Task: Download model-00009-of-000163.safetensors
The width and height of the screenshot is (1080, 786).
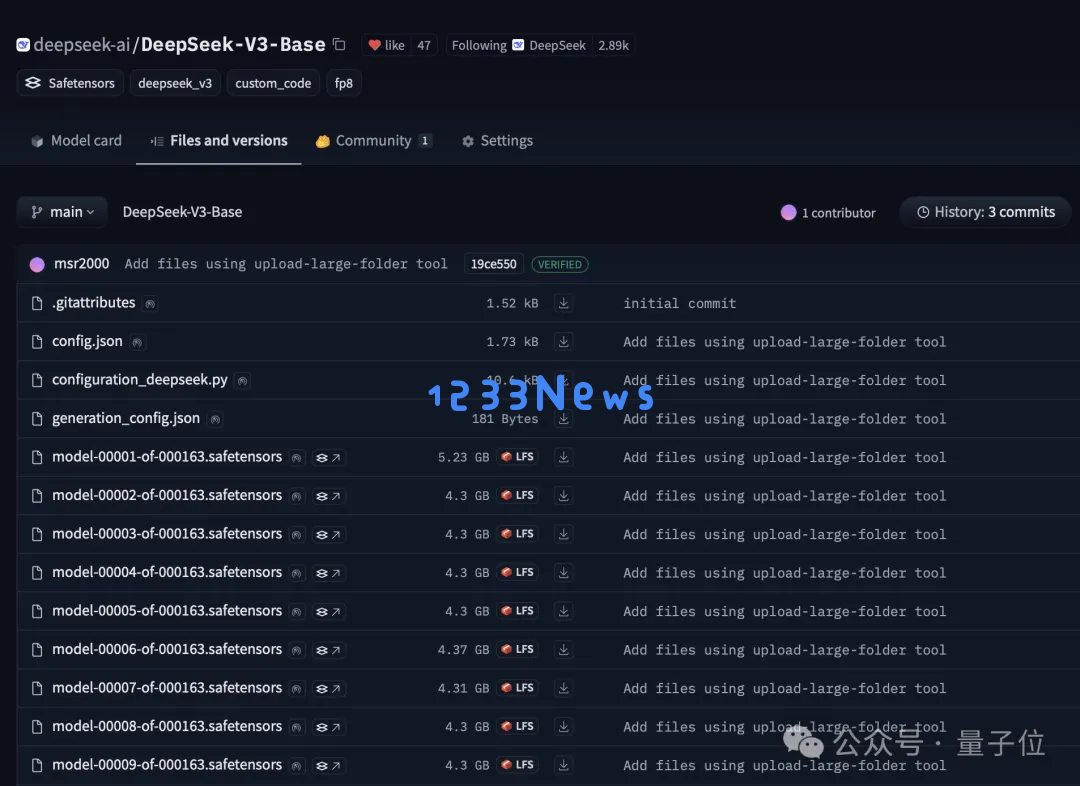Action: tap(563, 766)
